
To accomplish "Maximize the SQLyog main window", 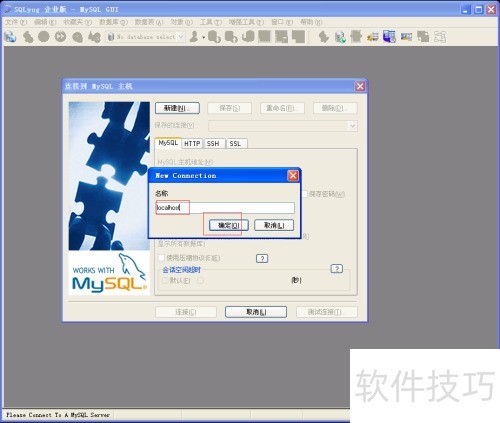I will [x=478, y=9].
